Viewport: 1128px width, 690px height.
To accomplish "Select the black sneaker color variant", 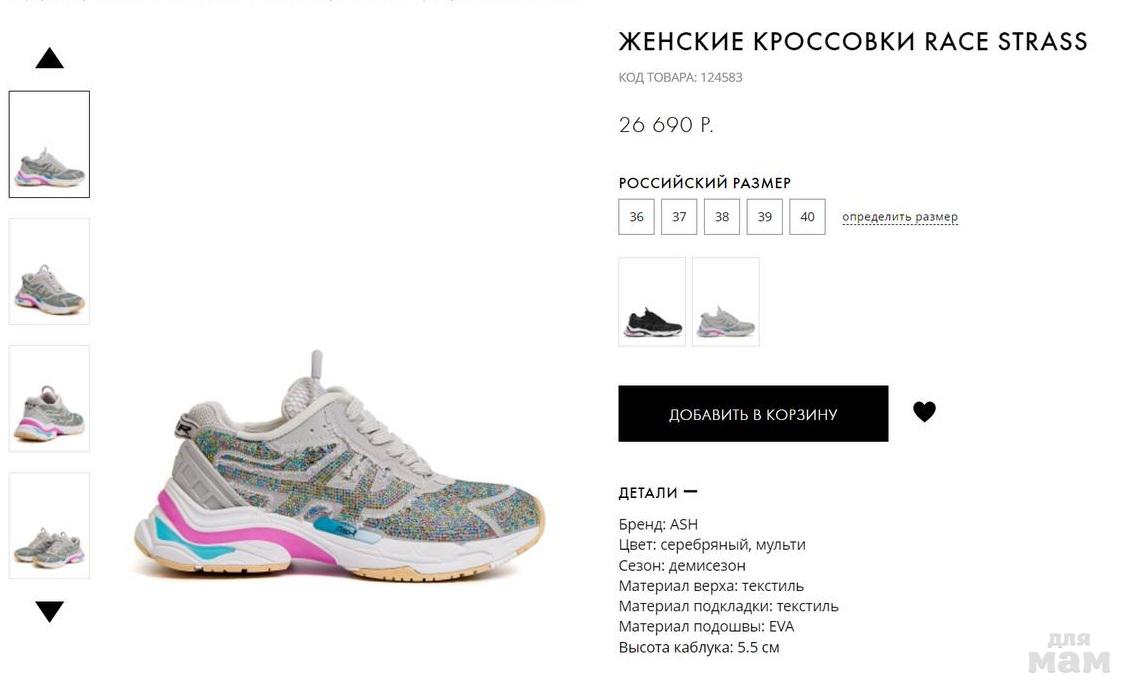I will pyautogui.click(x=652, y=302).
